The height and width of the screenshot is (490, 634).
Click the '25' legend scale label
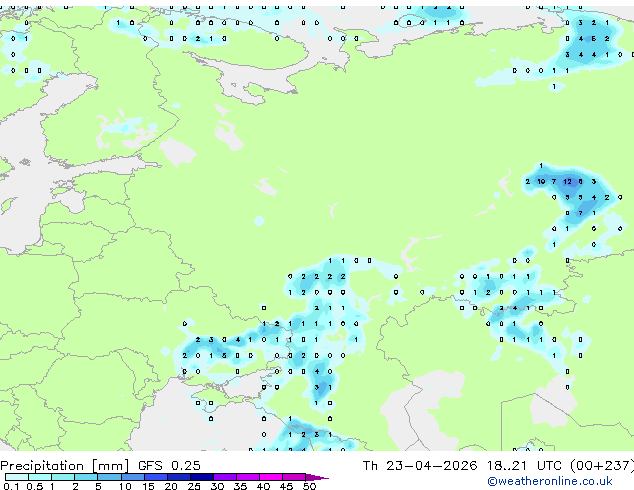click(194, 486)
